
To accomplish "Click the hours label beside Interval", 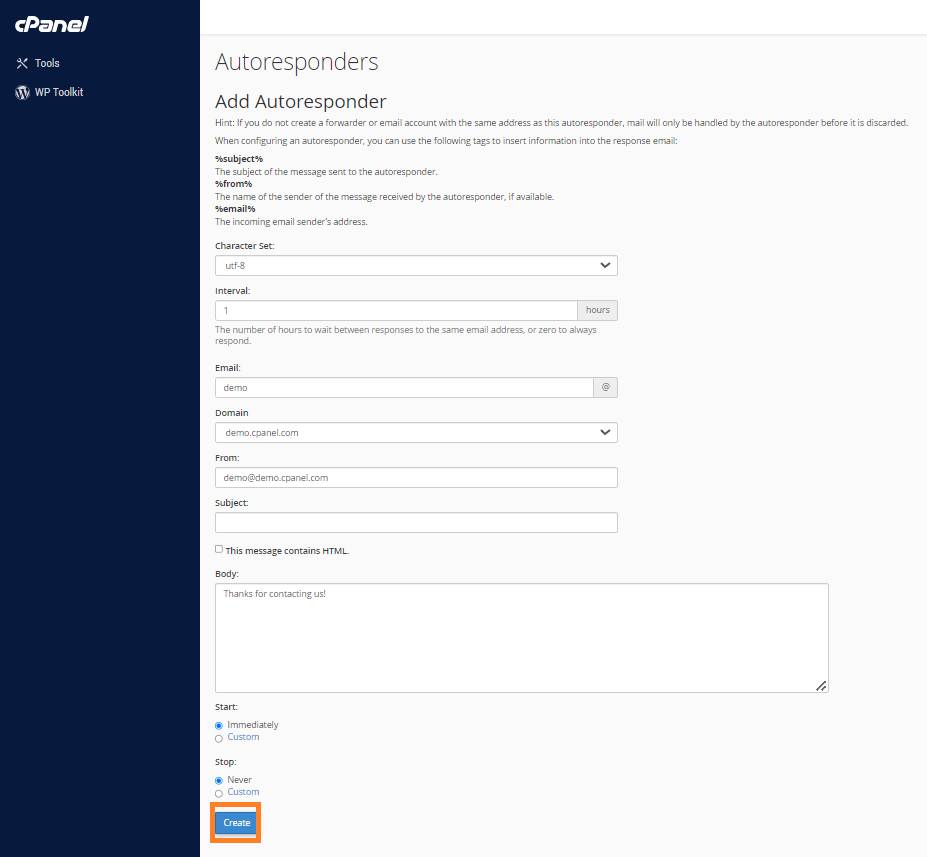I will (x=598, y=310).
